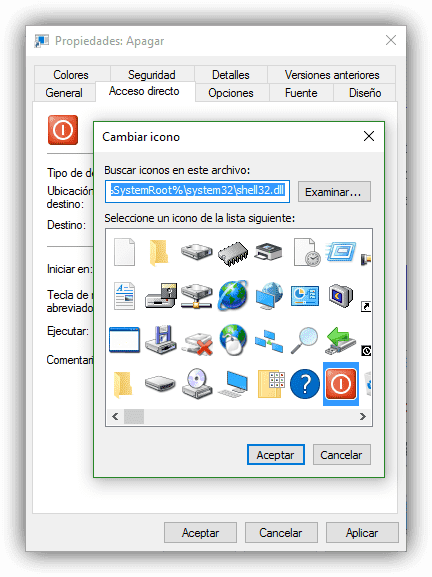The width and height of the screenshot is (432, 577).
Task: Open the Opciones tab
Action: tap(231, 93)
